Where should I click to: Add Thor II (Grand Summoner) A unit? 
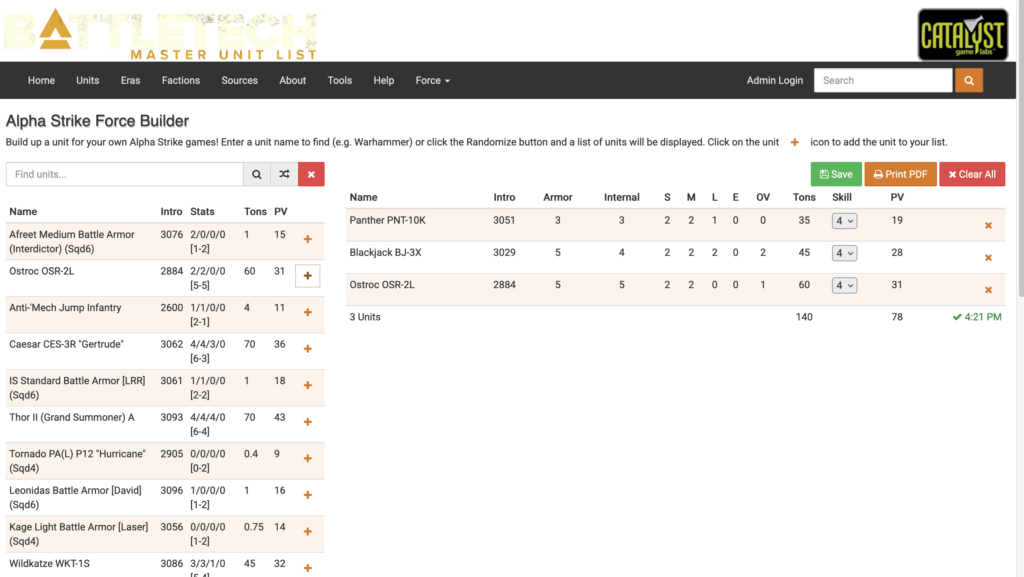[x=307, y=422]
